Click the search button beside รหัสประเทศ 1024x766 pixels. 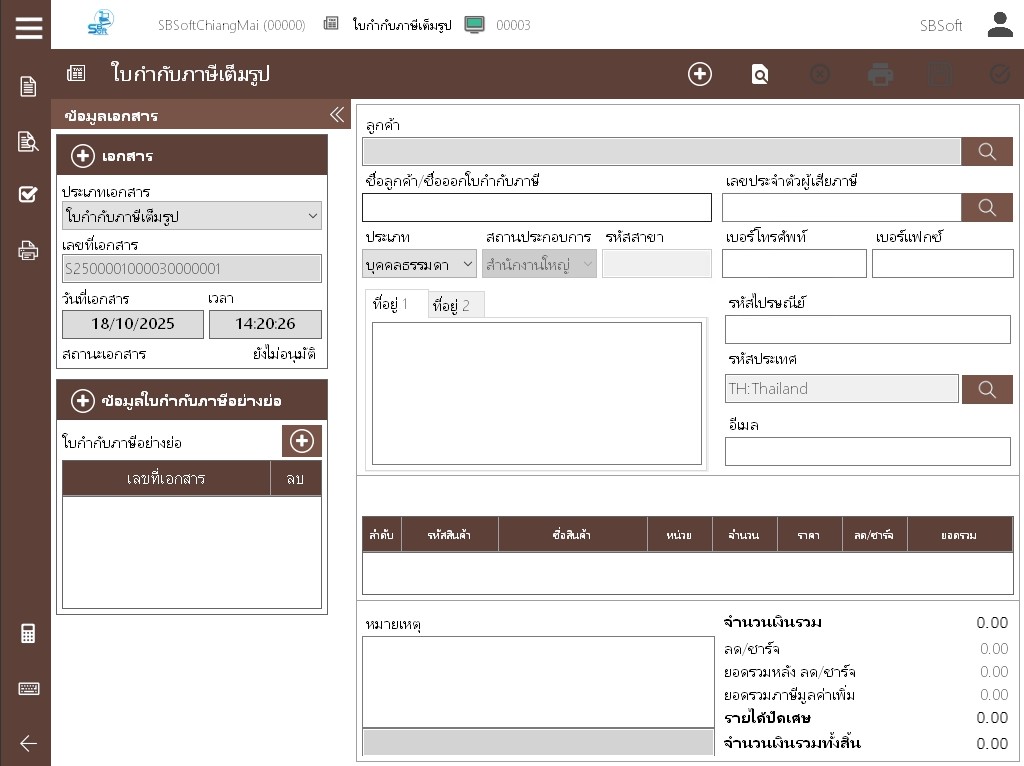tap(986, 389)
